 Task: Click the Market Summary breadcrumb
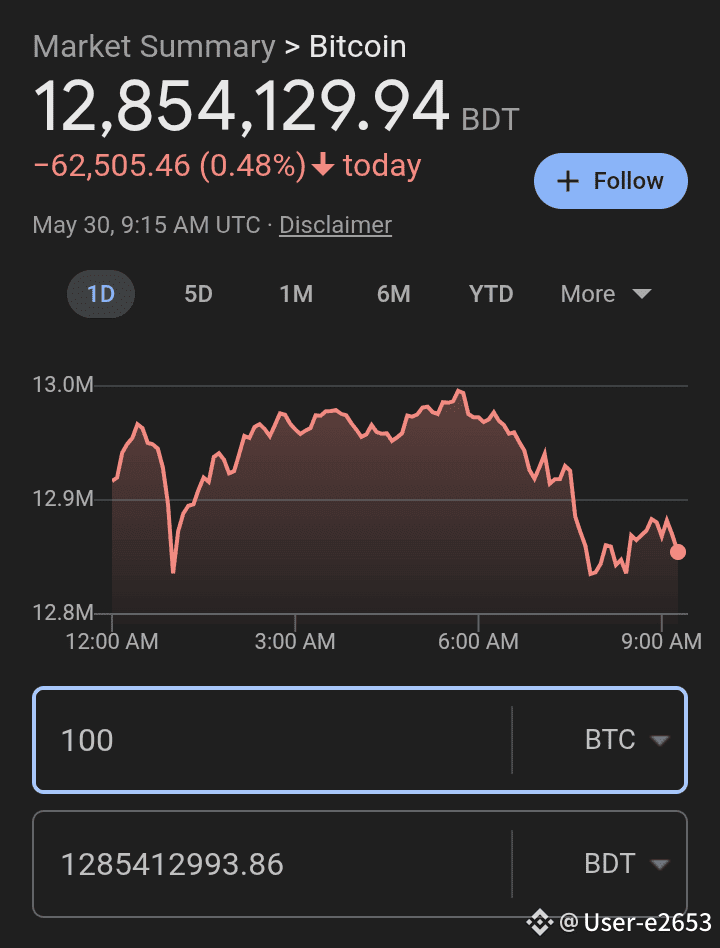coord(154,47)
